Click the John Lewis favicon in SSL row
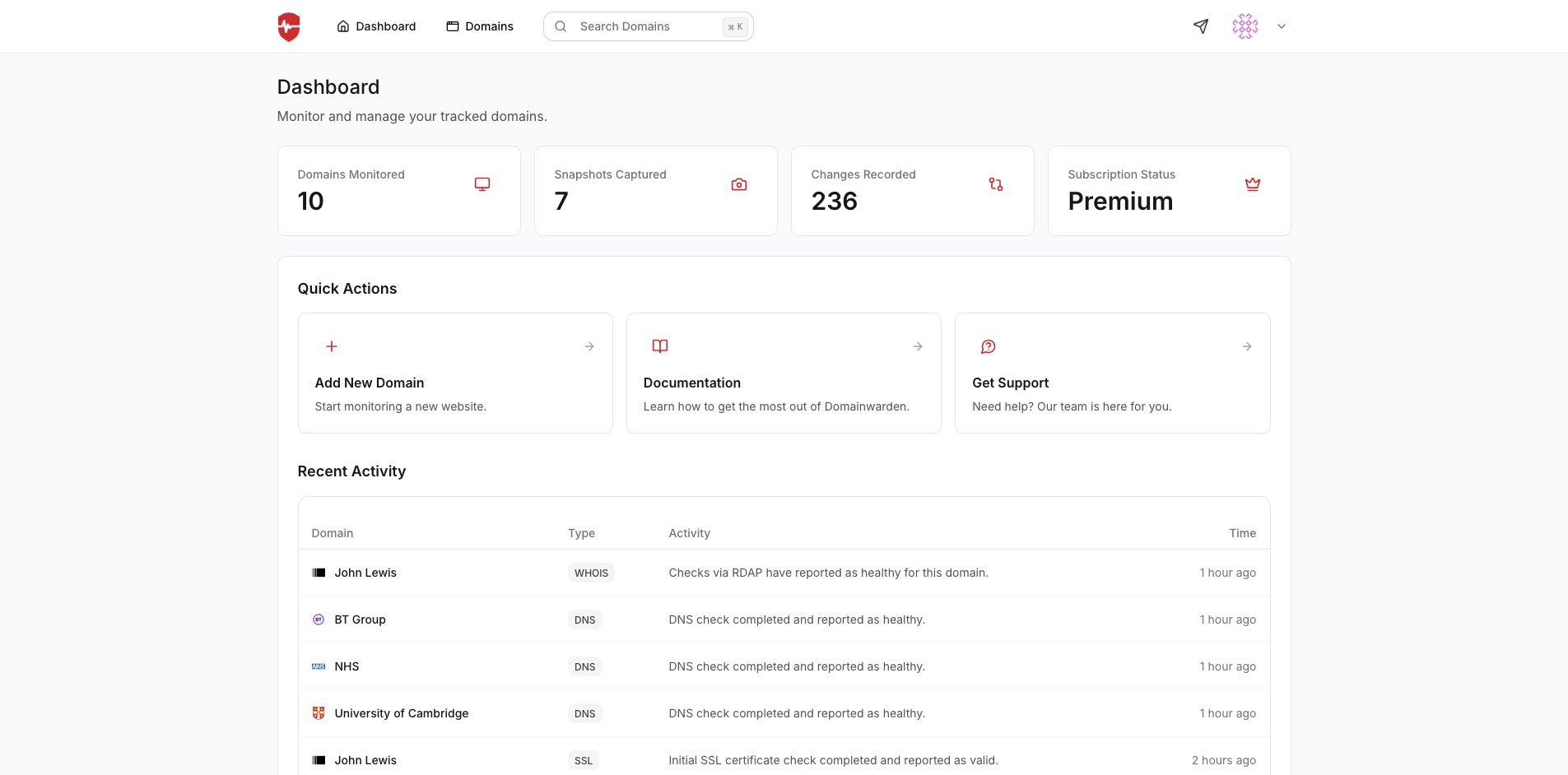Image resolution: width=1568 pixels, height=775 pixels. 319,760
